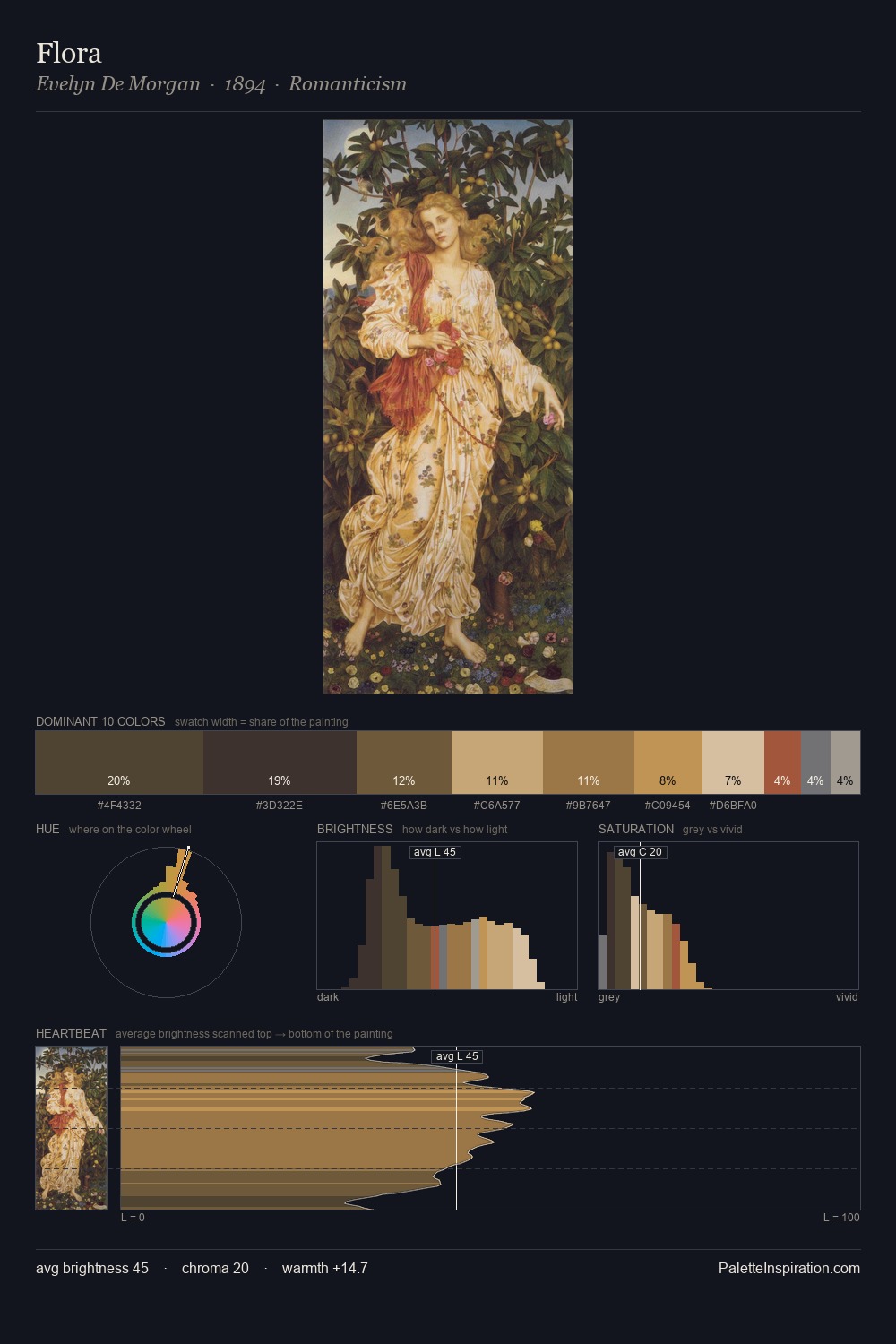This screenshot has height=1344, width=896.
Task: Click the #9B7647 hex code label
Action: (x=589, y=806)
